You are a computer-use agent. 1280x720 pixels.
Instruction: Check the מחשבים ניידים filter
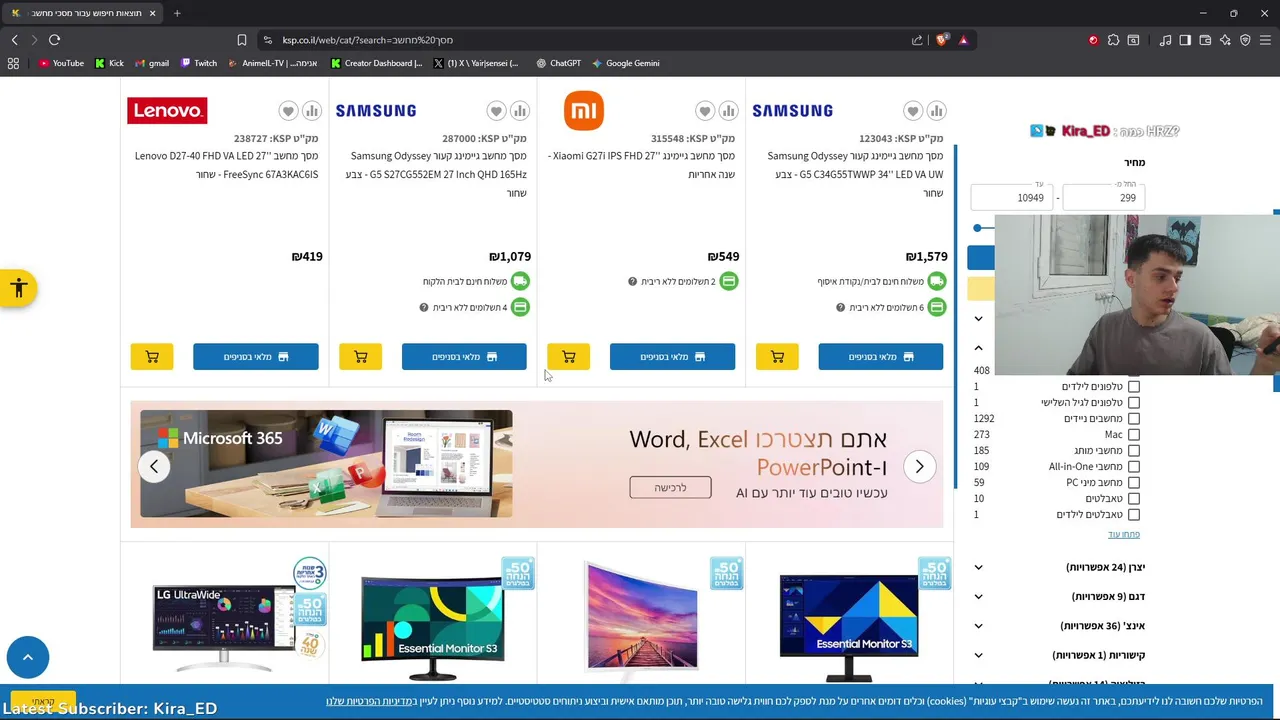click(x=1134, y=418)
